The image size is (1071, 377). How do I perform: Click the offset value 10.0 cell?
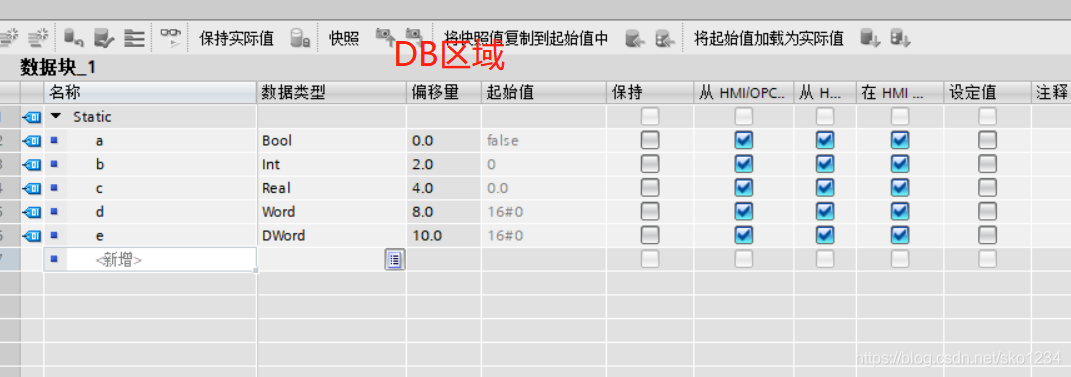pyautogui.click(x=444, y=236)
